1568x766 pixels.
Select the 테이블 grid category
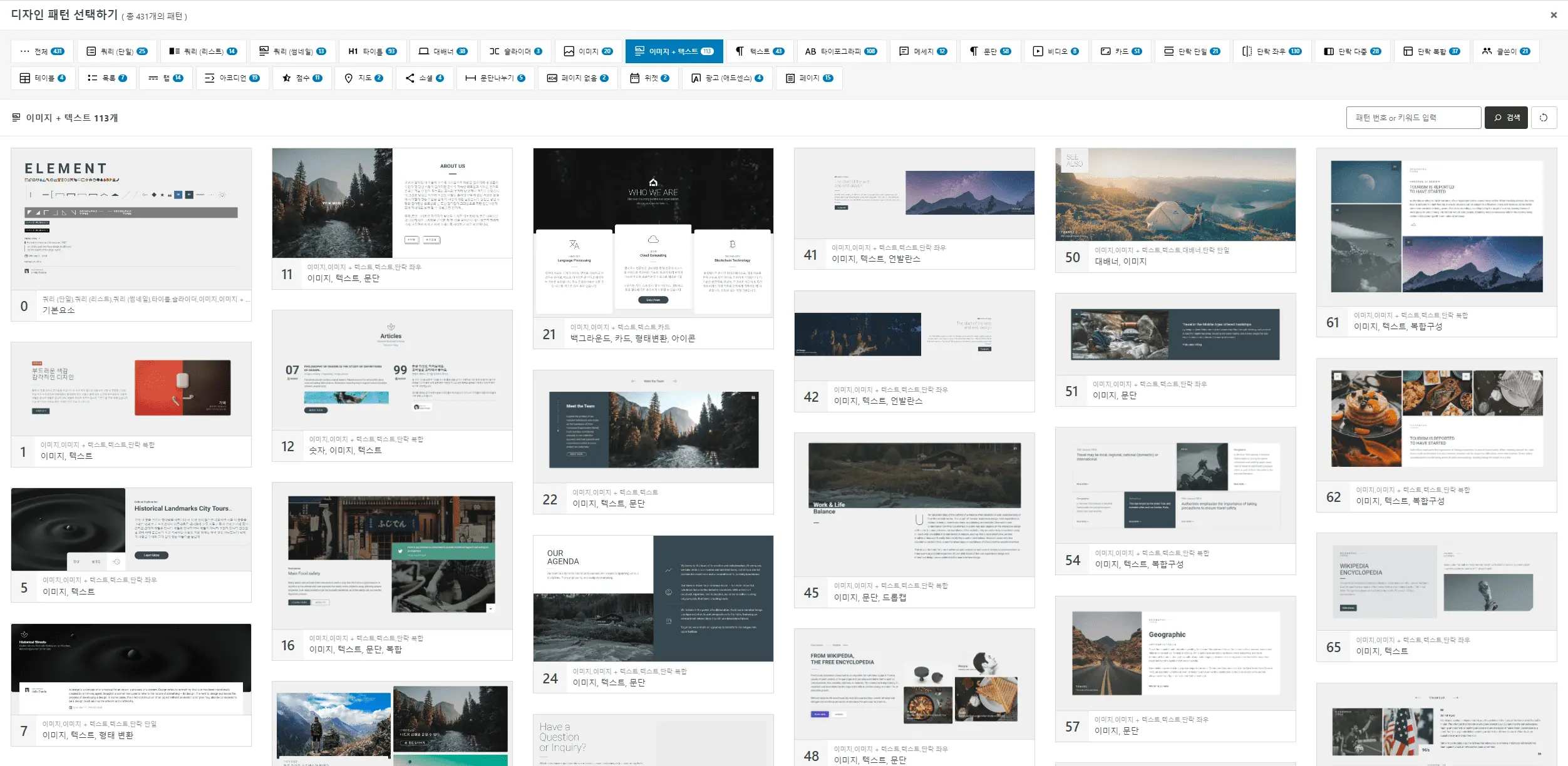[x=43, y=78]
